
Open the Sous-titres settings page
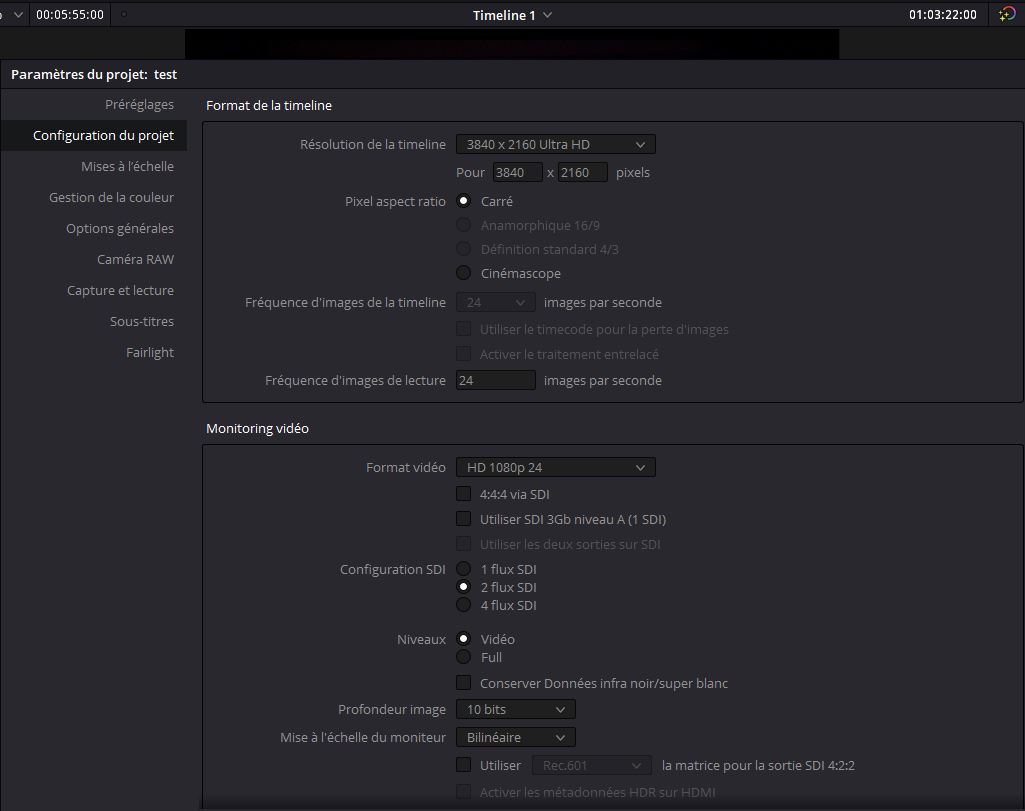142,322
